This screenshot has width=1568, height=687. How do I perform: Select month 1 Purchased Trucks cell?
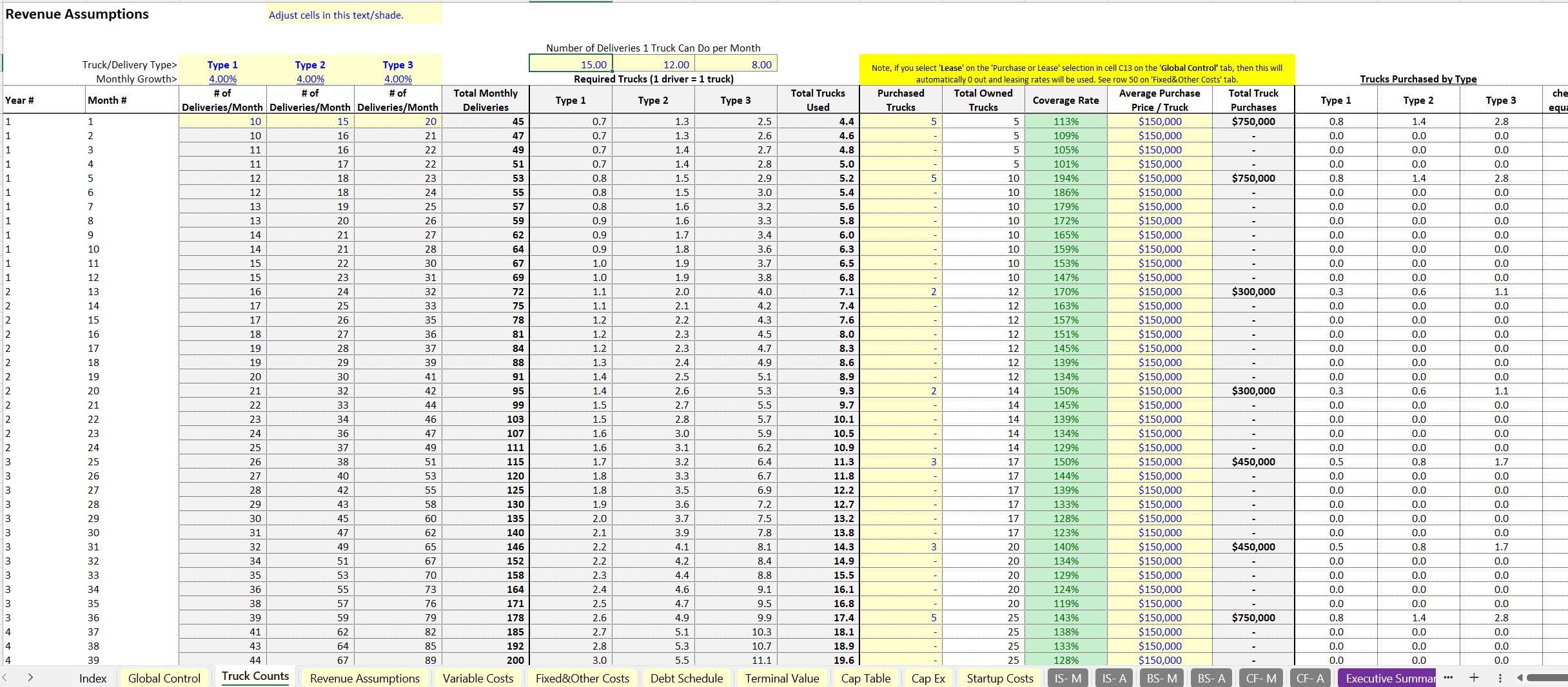point(900,121)
